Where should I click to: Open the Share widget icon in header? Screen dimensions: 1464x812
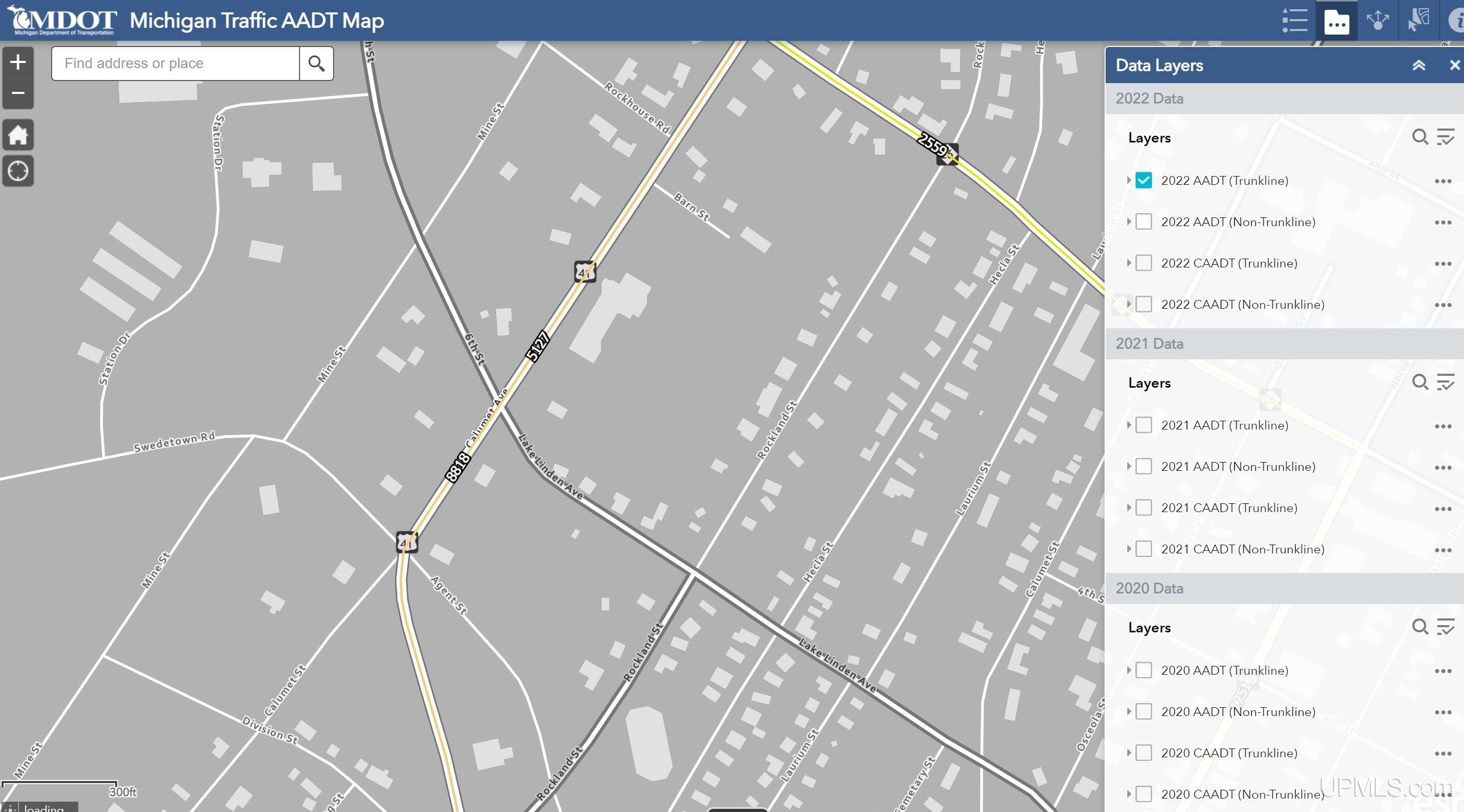click(x=1378, y=21)
